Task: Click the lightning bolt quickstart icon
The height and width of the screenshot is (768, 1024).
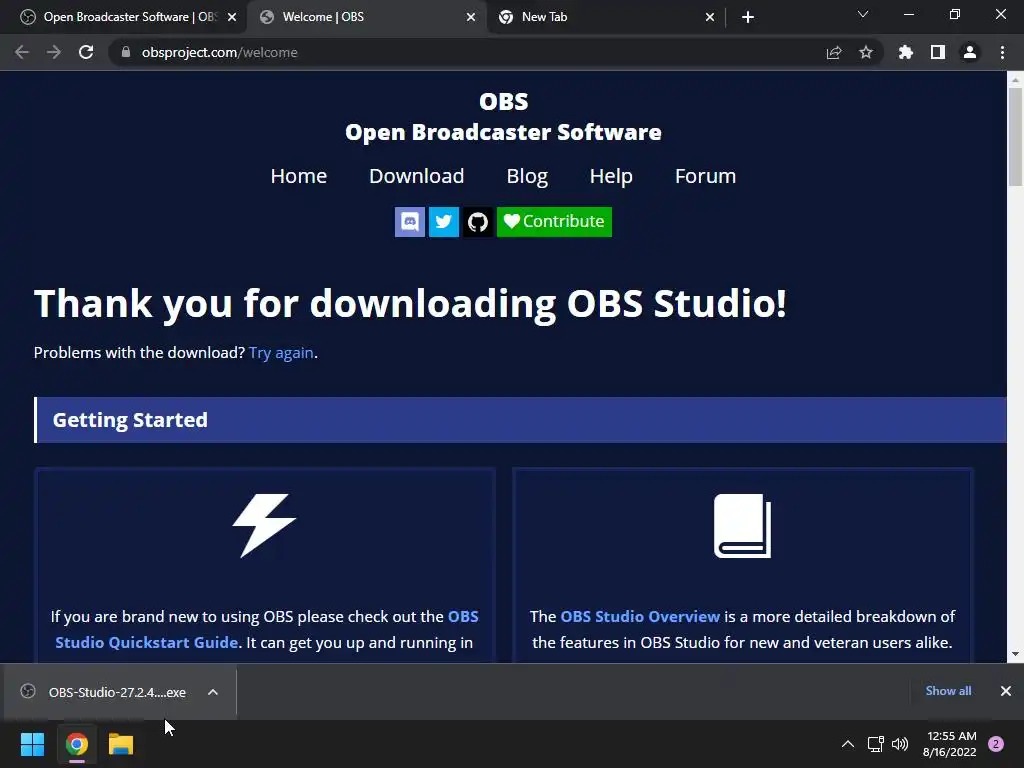Action: point(264,526)
